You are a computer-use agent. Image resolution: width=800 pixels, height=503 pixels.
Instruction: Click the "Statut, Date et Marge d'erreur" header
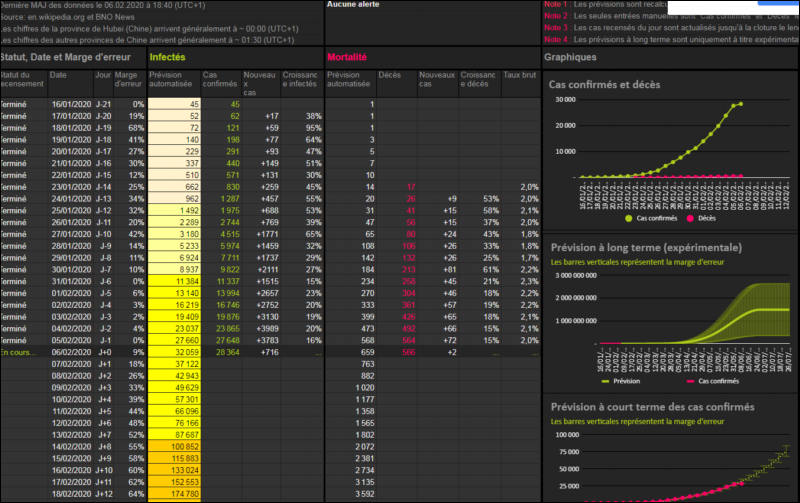[x=65, y=57]
